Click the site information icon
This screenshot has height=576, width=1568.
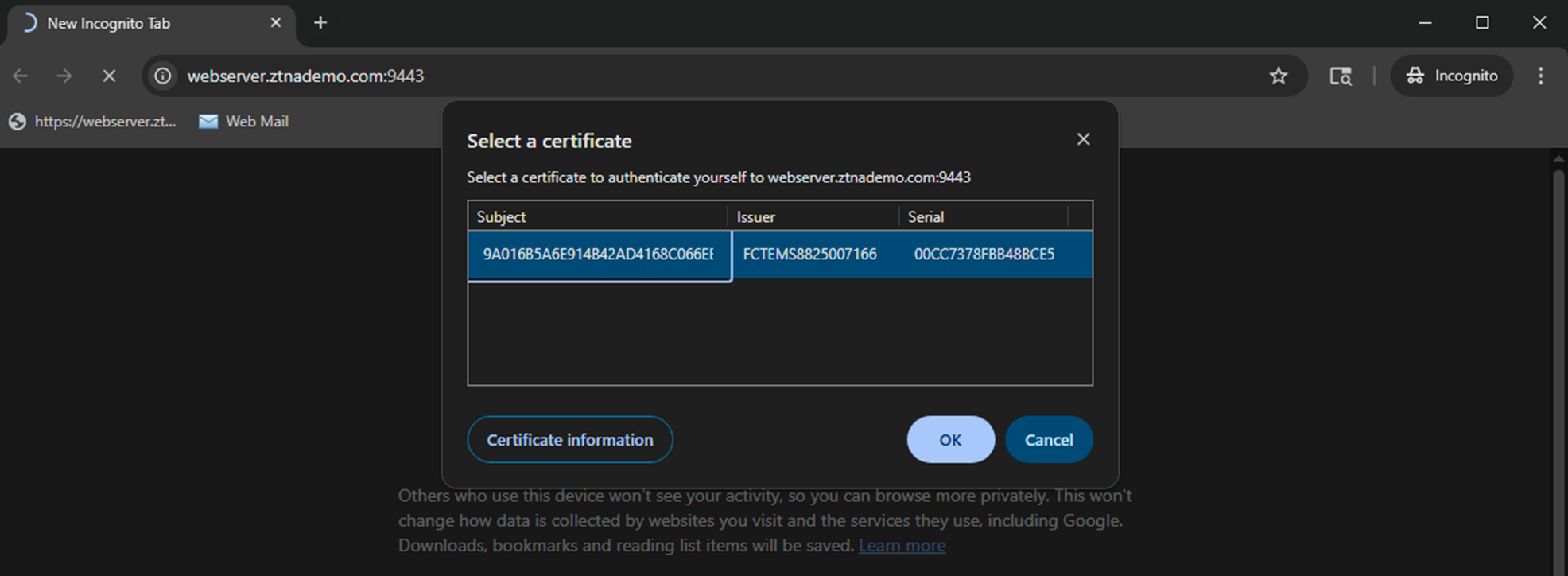[163, 76]
